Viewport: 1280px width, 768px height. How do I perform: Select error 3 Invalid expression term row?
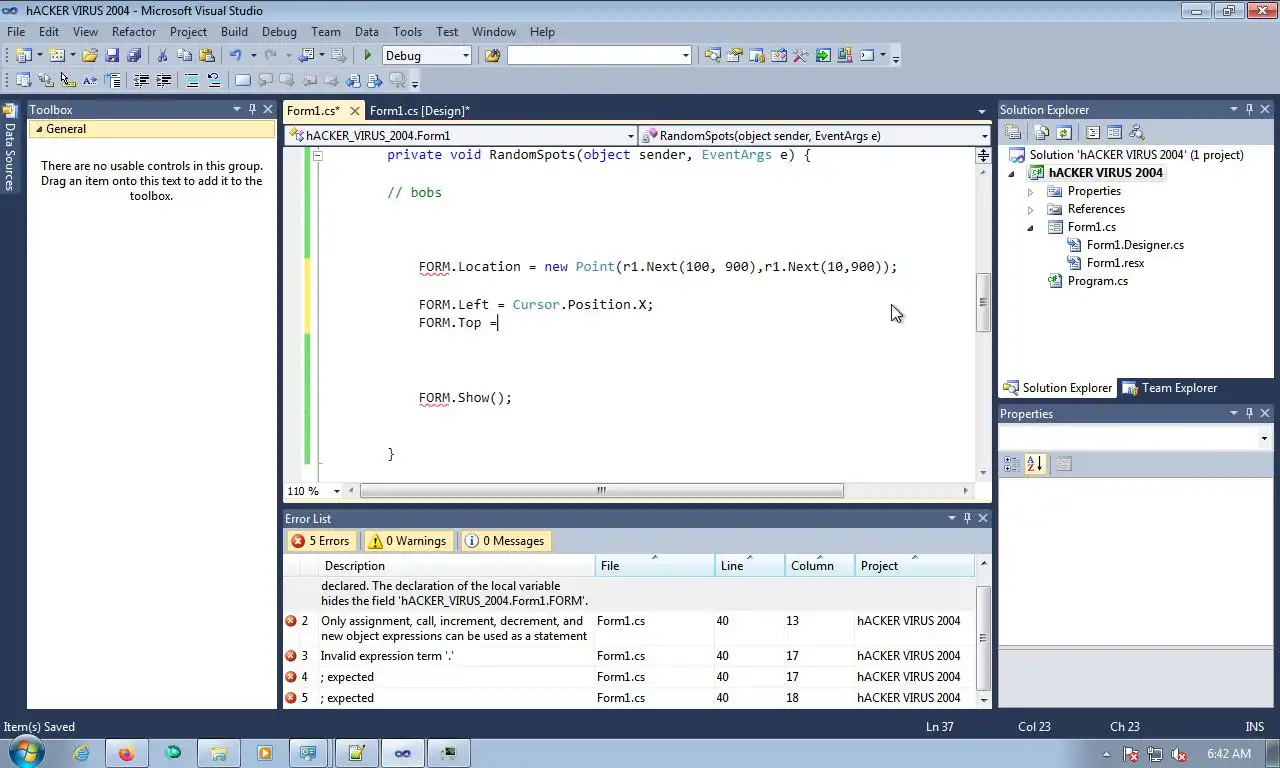(x=628, y=656)
